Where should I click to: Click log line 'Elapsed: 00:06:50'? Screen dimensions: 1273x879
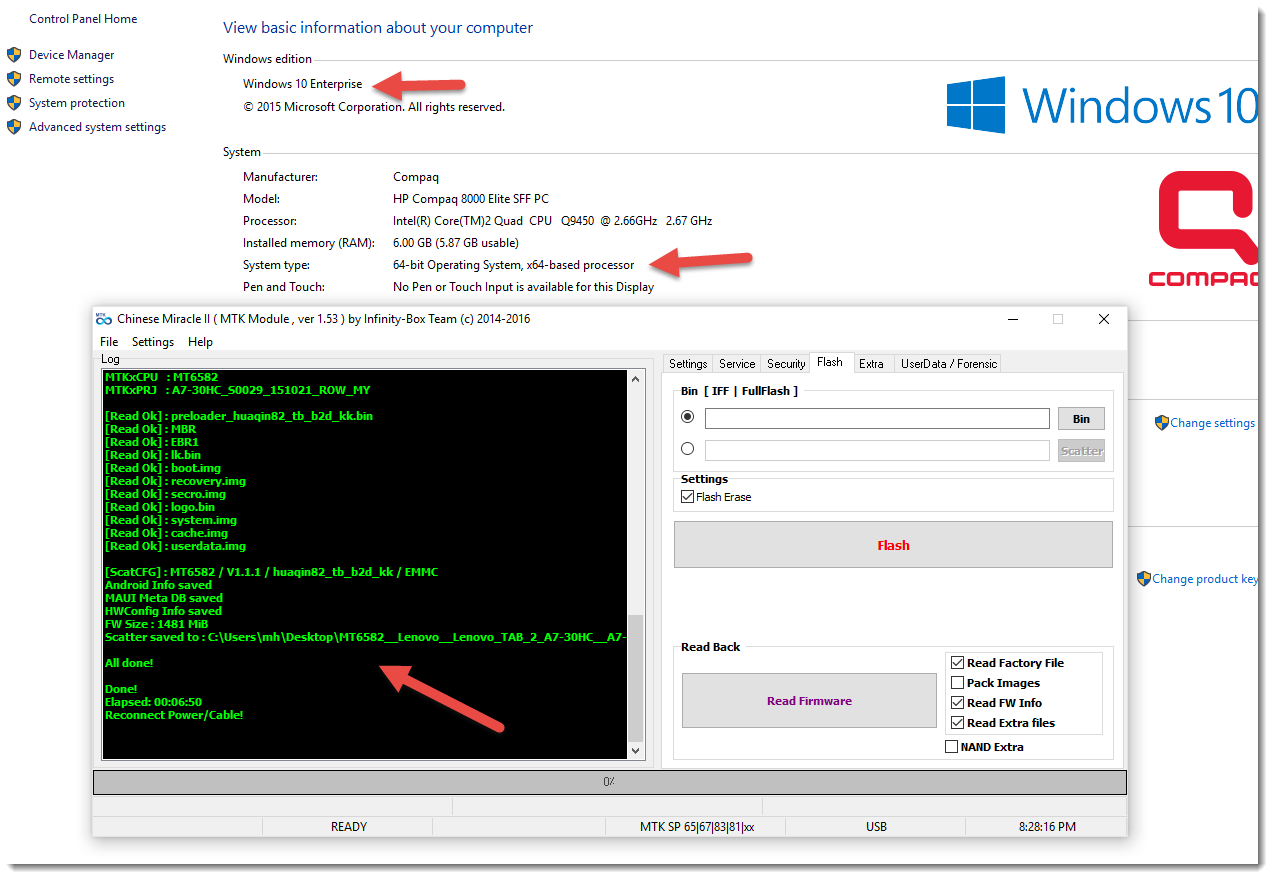pos(153,702)
